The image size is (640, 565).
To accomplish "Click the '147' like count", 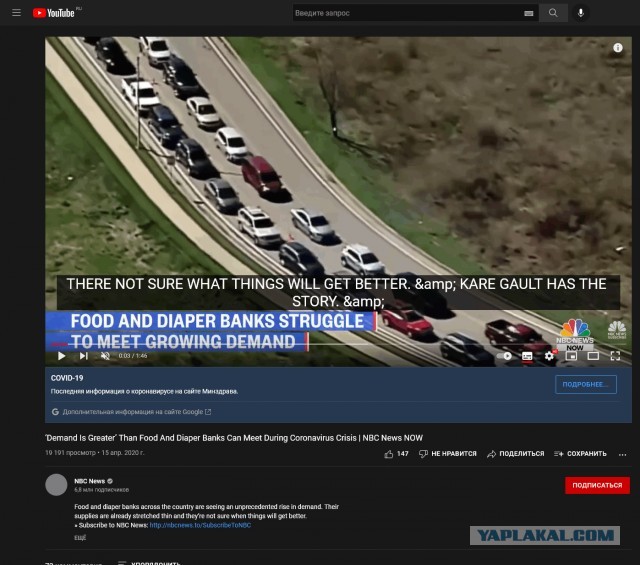I will [402, 454].
